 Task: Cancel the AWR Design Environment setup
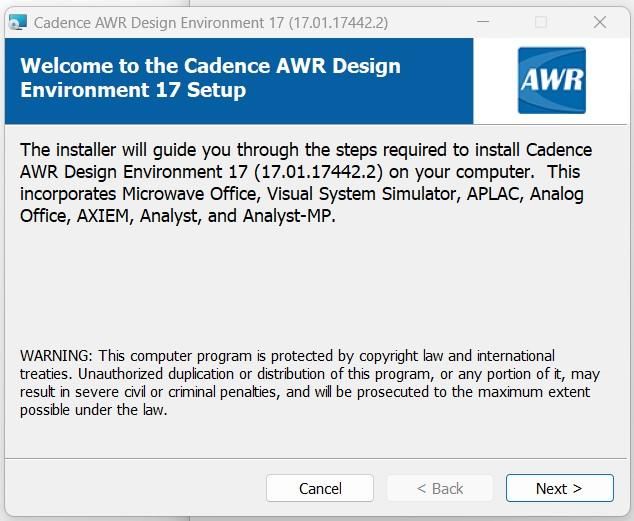[x=320, y=488]
